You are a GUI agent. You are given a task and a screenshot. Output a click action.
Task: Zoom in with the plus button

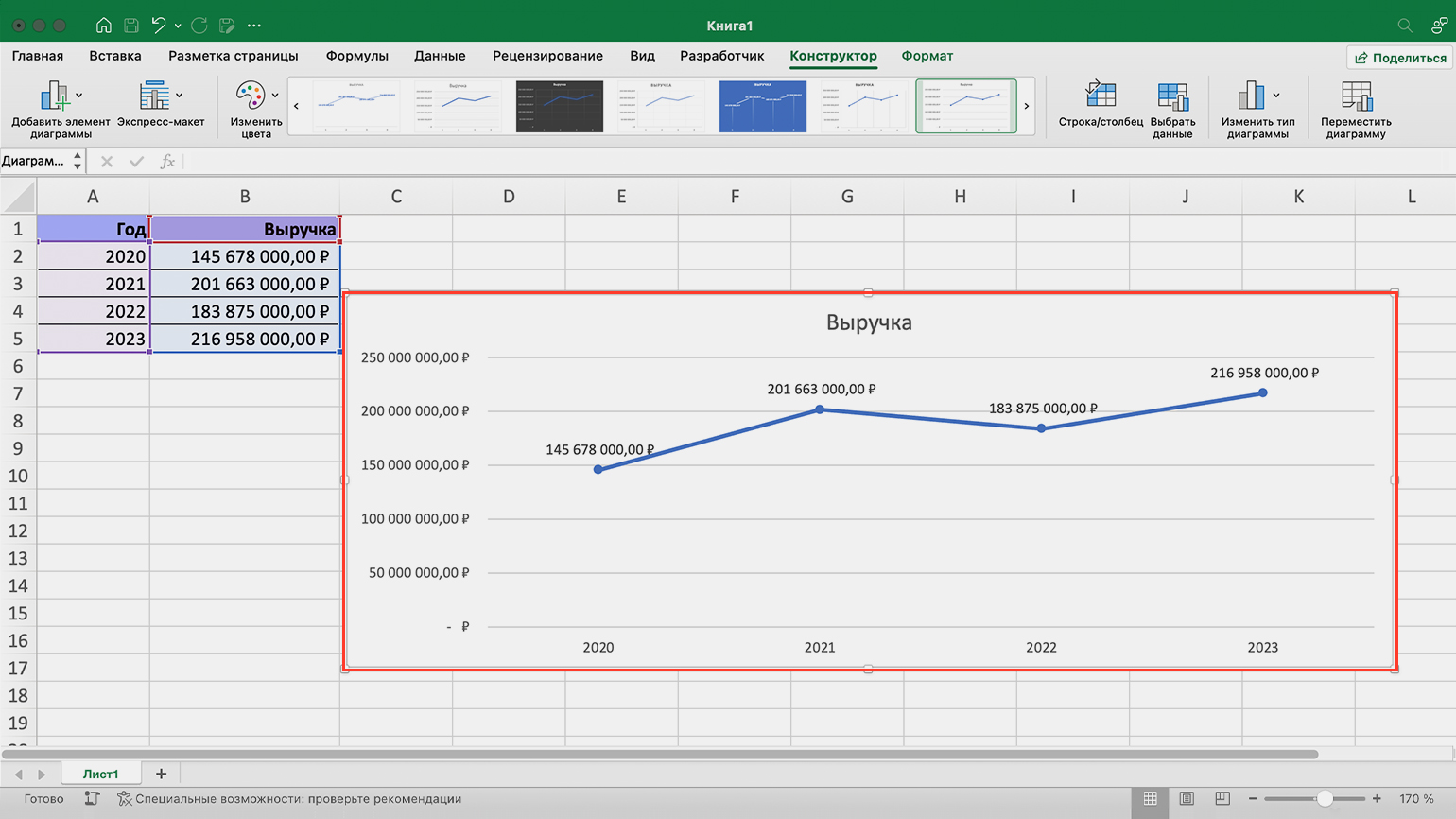pyautogui.click(x=1377, y=799)
